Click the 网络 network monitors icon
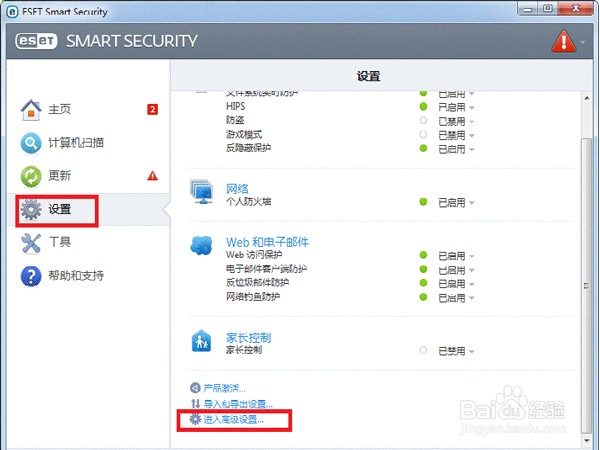The height and width of the screenshot is (450, 600). (x=201, y=192)
